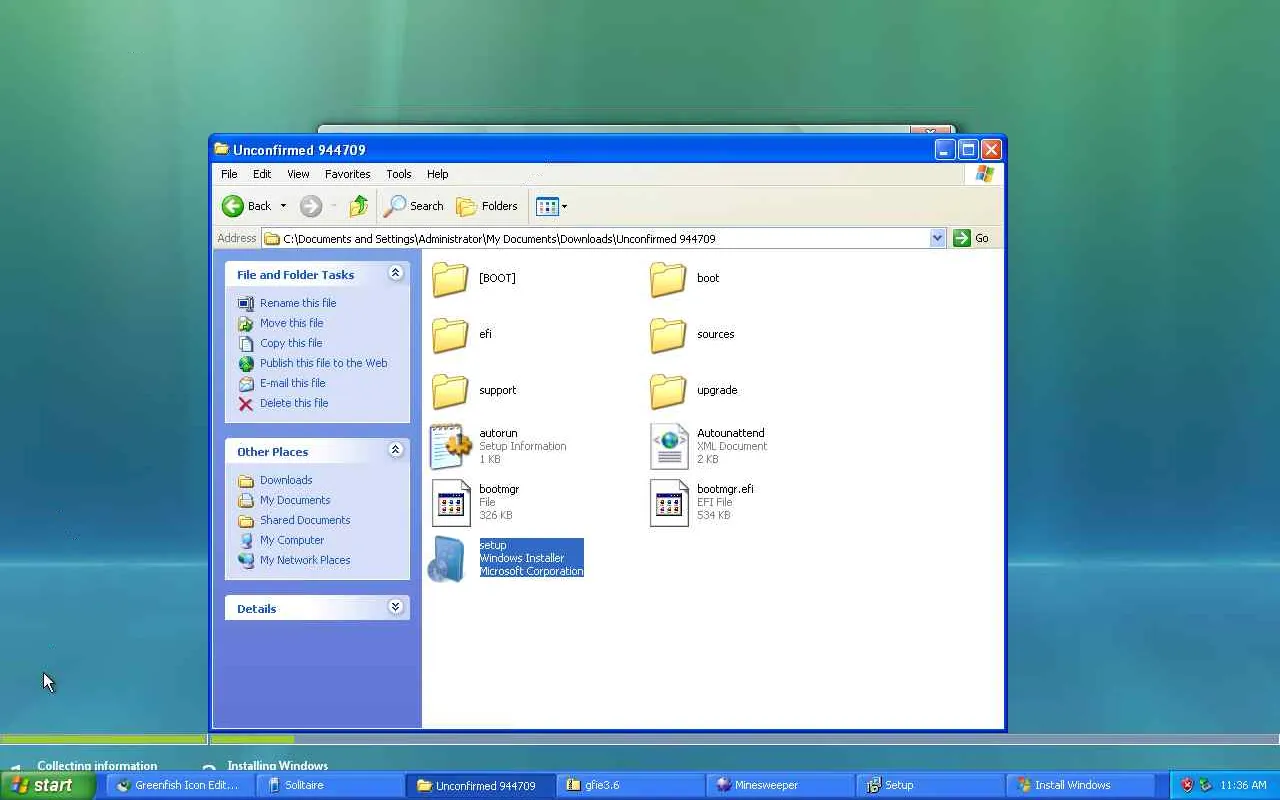The width and height of the screenshot is (1280, 800).
Task: Select the upgrade folder icon
Action: click(668, 390)
